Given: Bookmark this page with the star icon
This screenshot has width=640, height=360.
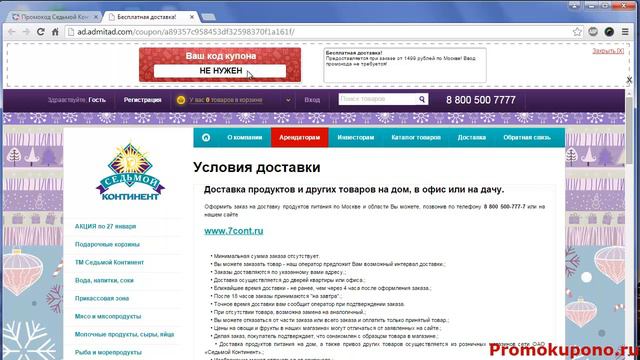Looking at the screenshot, I should coord(577,32).
